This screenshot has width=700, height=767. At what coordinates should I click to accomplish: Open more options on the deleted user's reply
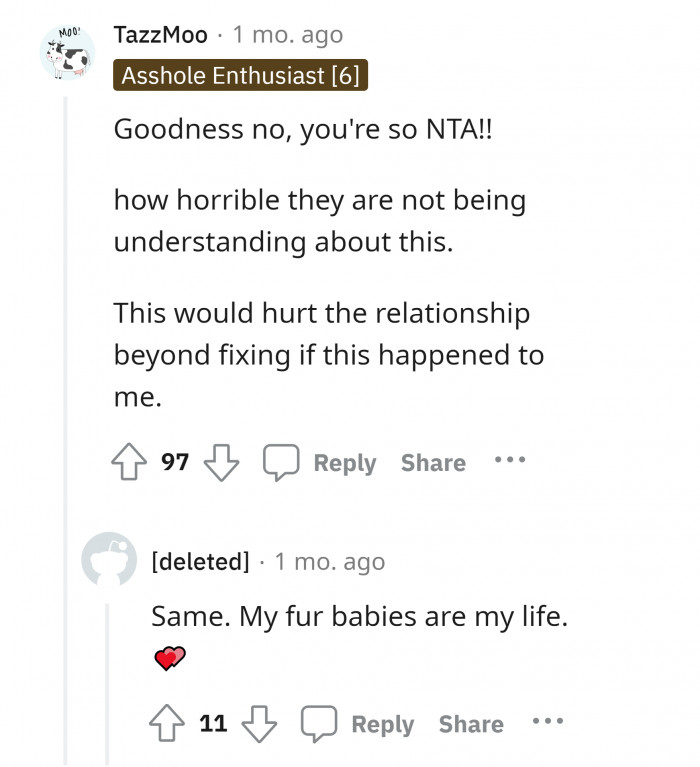[x=548, y=723]
